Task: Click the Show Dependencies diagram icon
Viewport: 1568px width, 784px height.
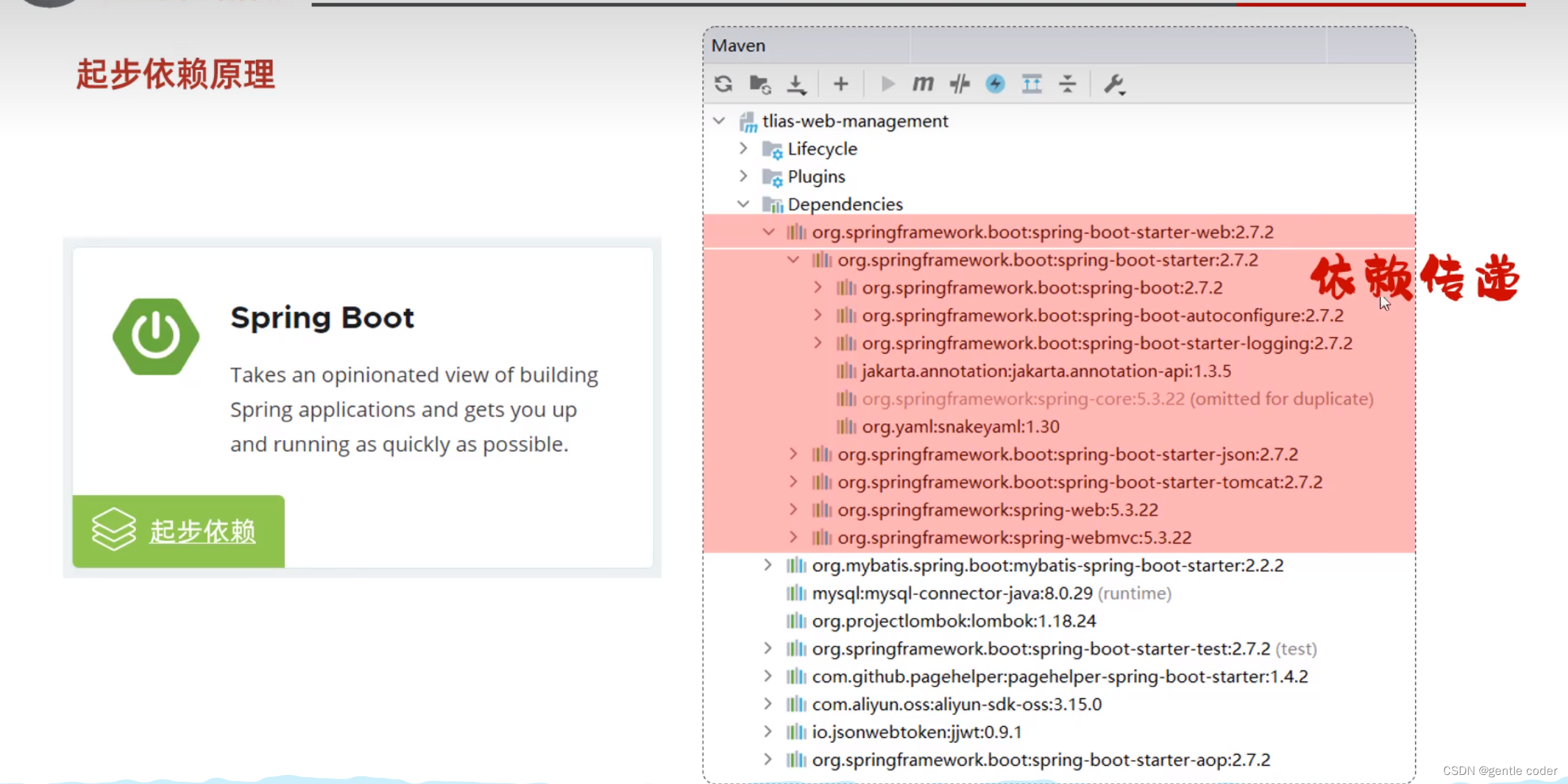Action: [1032, 84]
